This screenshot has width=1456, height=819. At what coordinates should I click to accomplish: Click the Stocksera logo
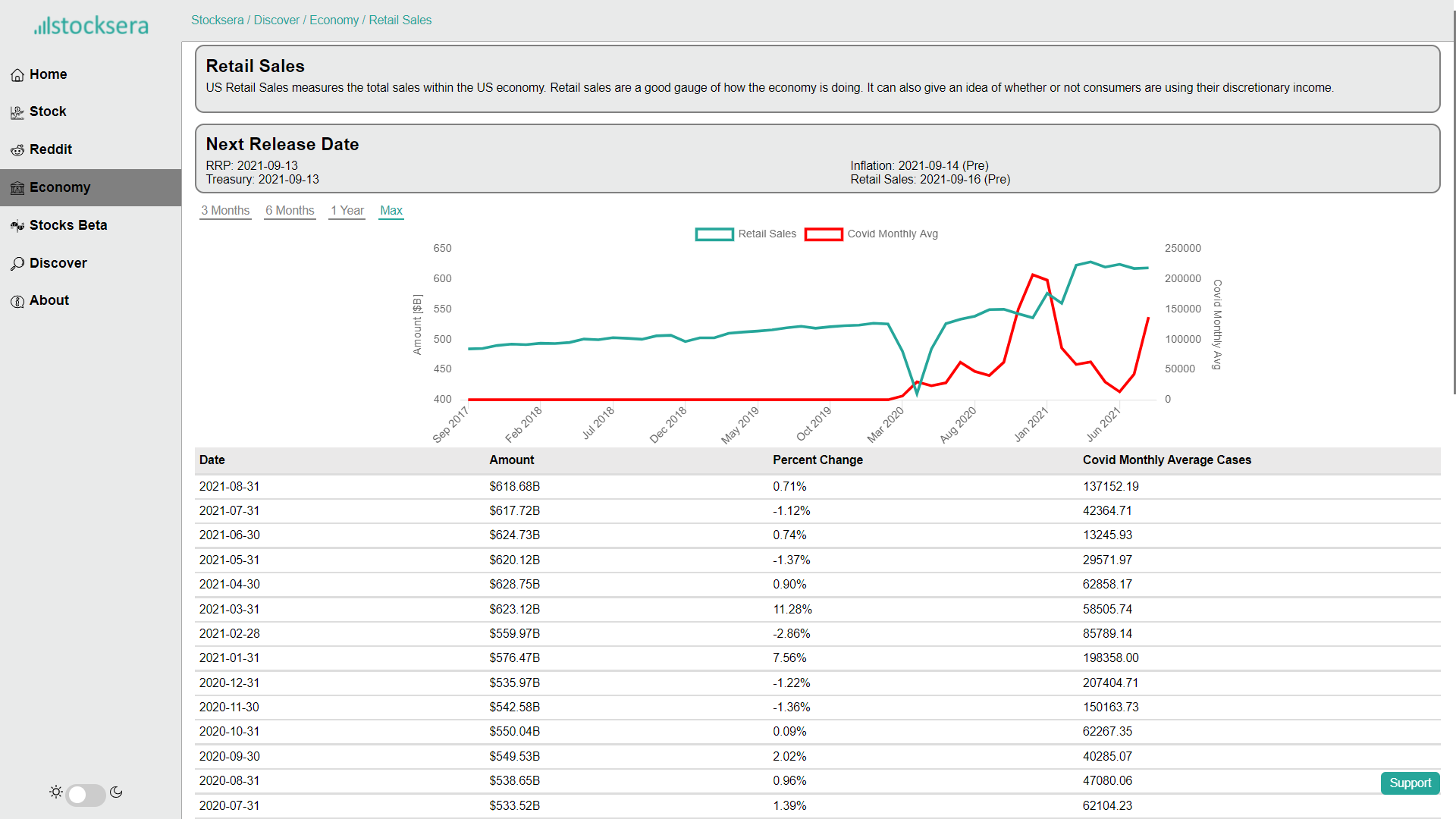click(91, 26)
